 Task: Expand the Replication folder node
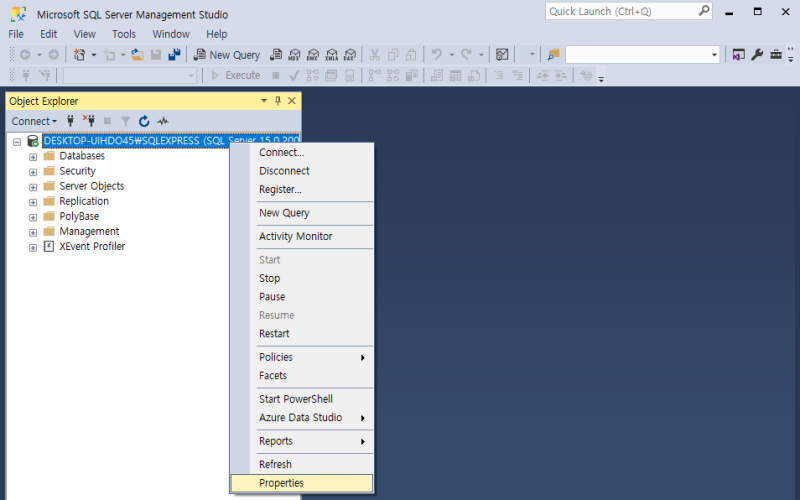click(33, 203)
